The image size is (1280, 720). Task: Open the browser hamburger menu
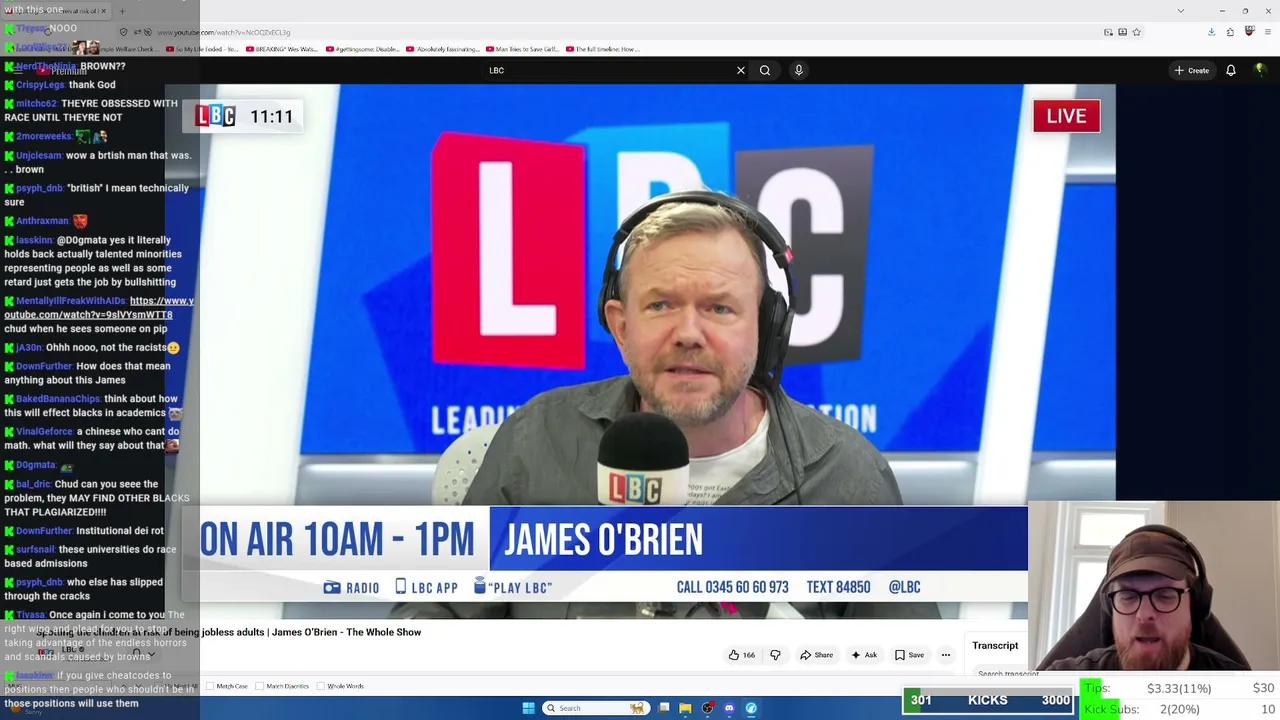[1268, 32]
